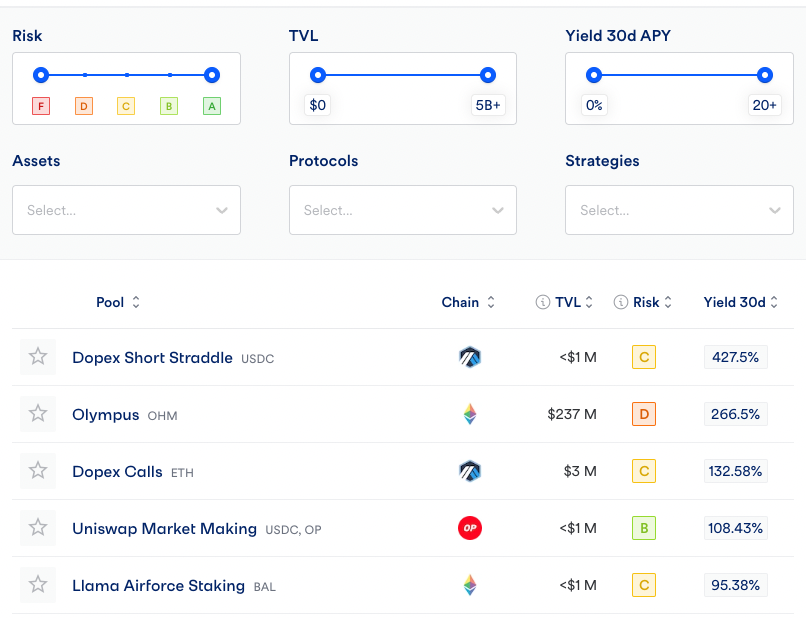
Task: Click the 95.38% yield value
Action: click(x=736, y=585)
